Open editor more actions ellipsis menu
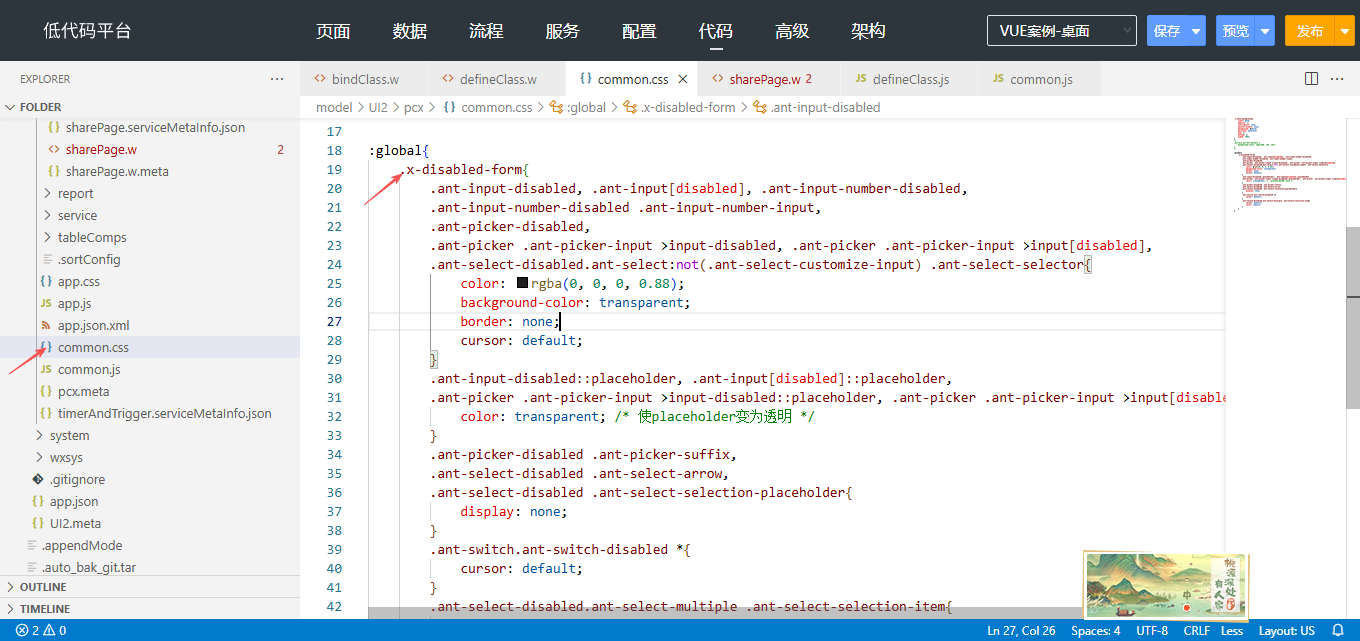Image resolution: width=1360 pixels, height=641 pixels. click(x=1339, y=79)
